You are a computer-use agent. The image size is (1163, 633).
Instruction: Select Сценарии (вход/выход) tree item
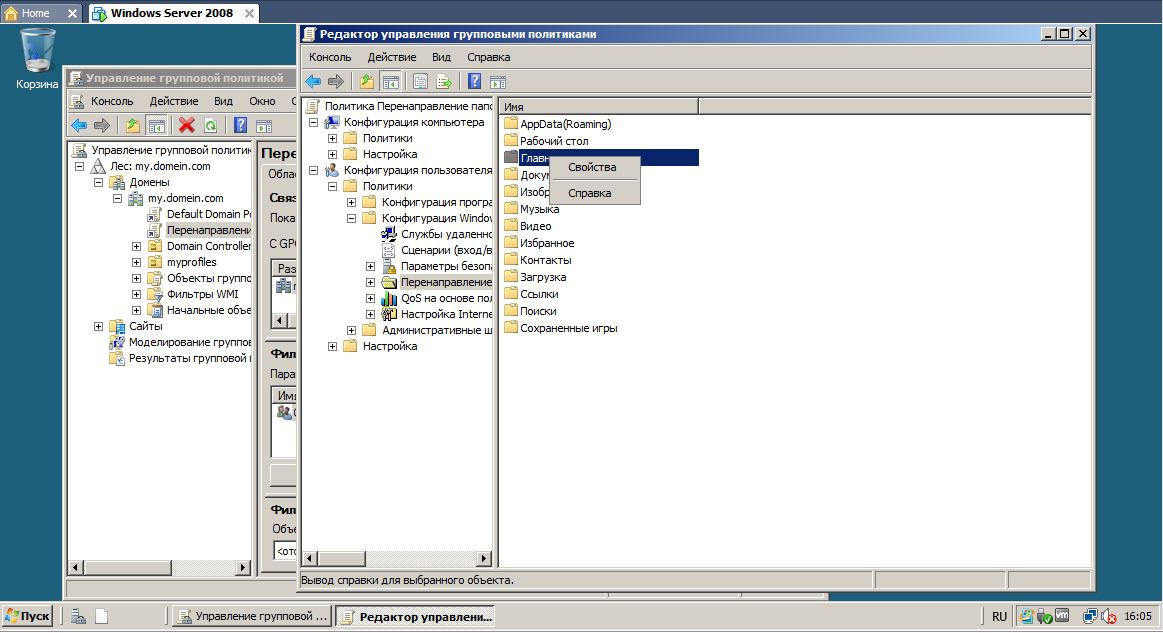[x=438, y=251]
